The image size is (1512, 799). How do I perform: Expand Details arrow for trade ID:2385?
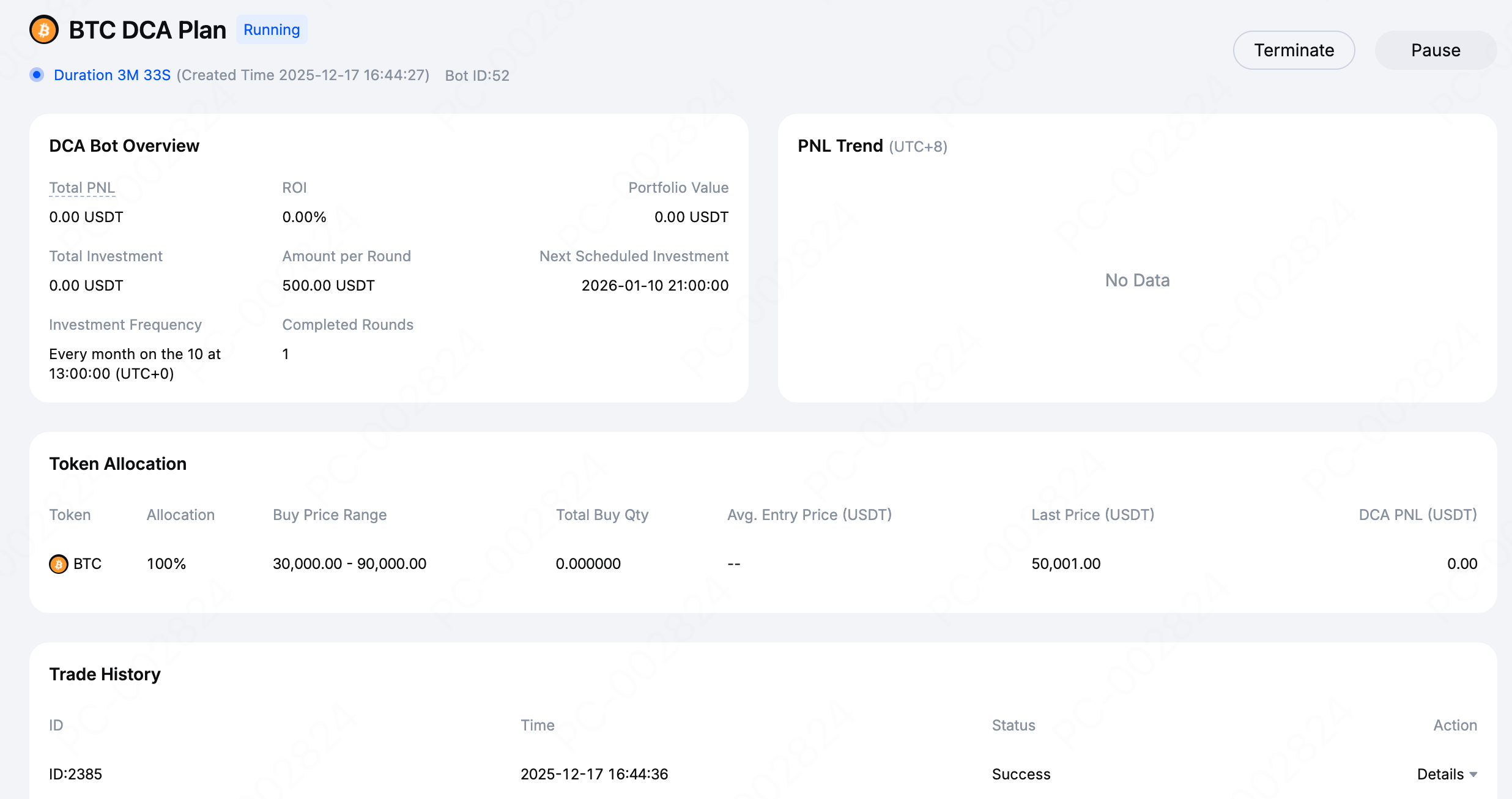tap(1473, 775)
